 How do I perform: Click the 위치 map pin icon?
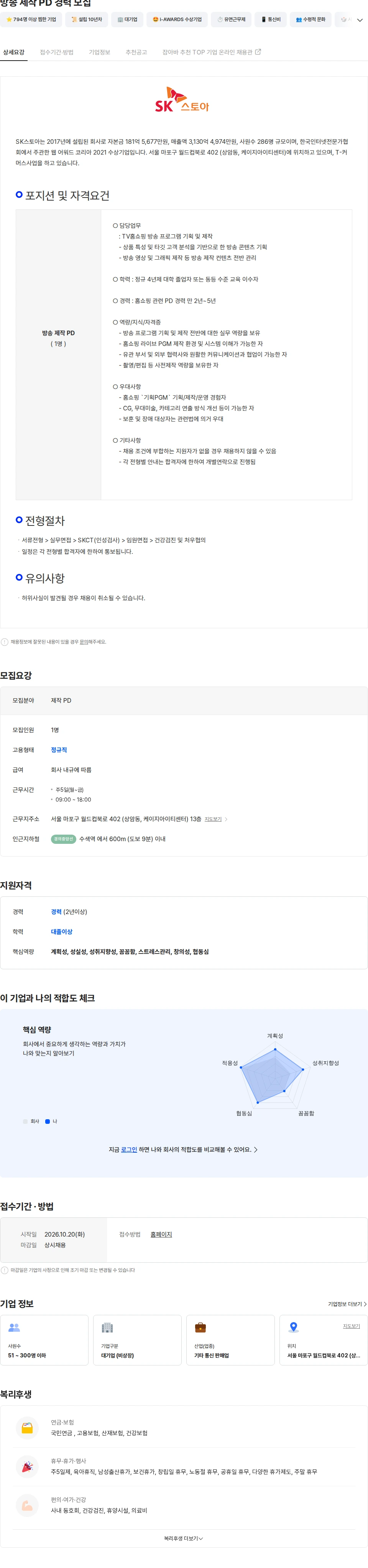coord(293,1328)
